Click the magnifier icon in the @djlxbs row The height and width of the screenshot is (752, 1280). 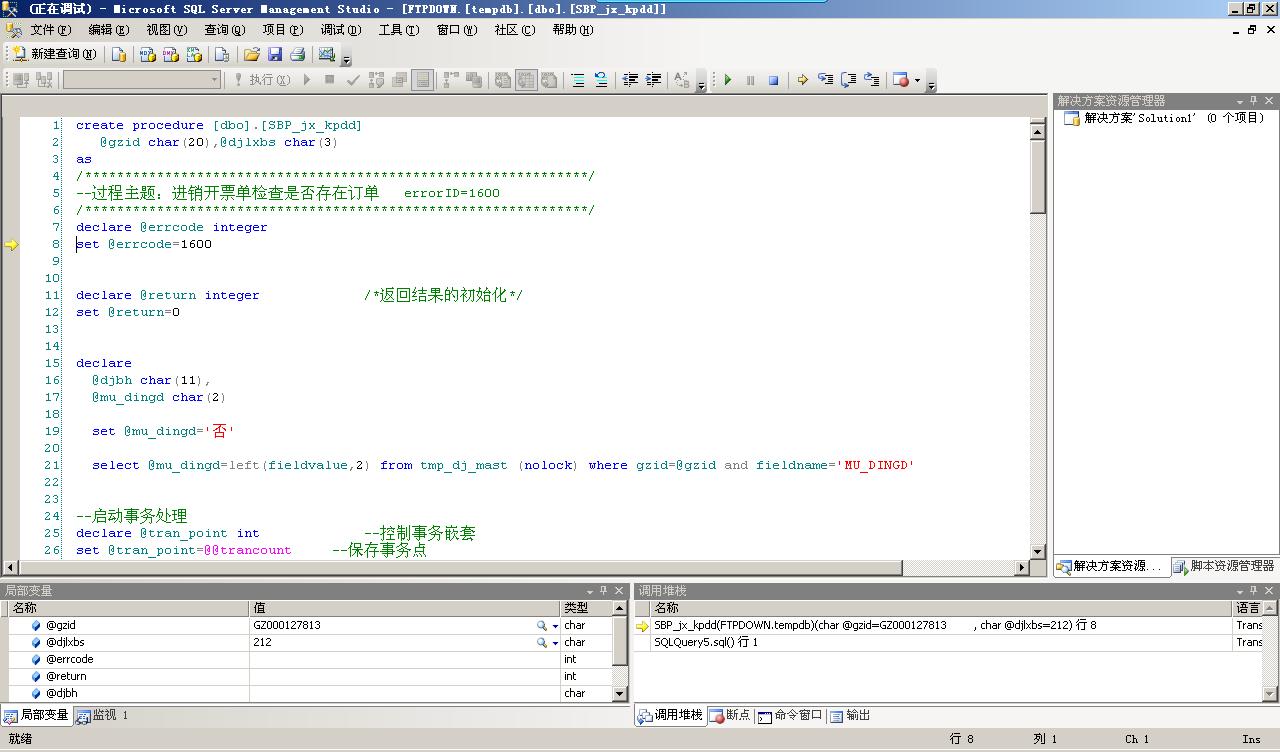[x=542, y=643]
